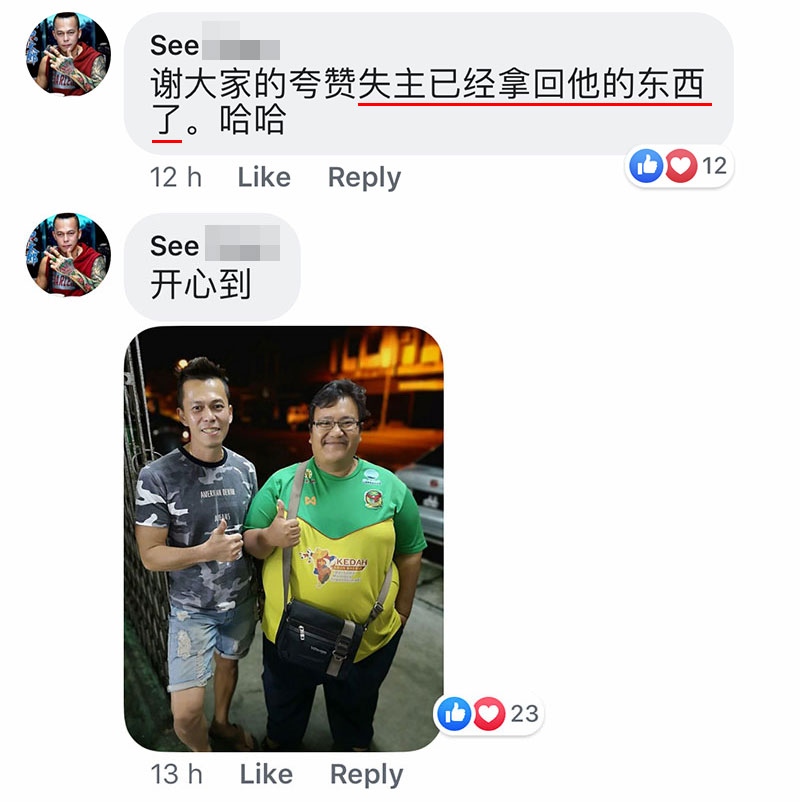The image size is (800, 802).
Task: Open profile picture beside the first comment
Action: click(x=68, y=53)
